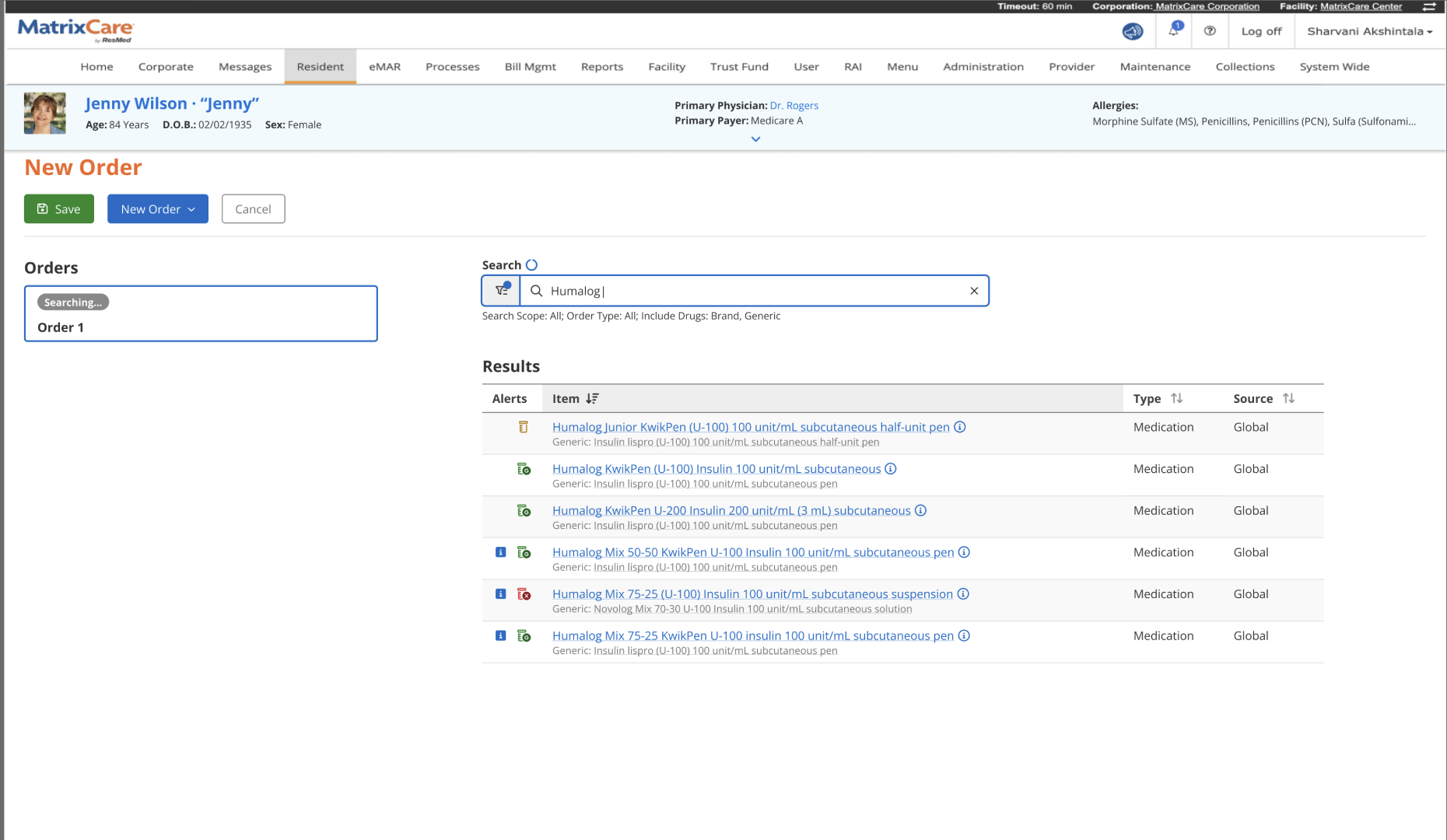Open the Maintenance menu
The image size is (1447, 840).
pos(1155,67)
